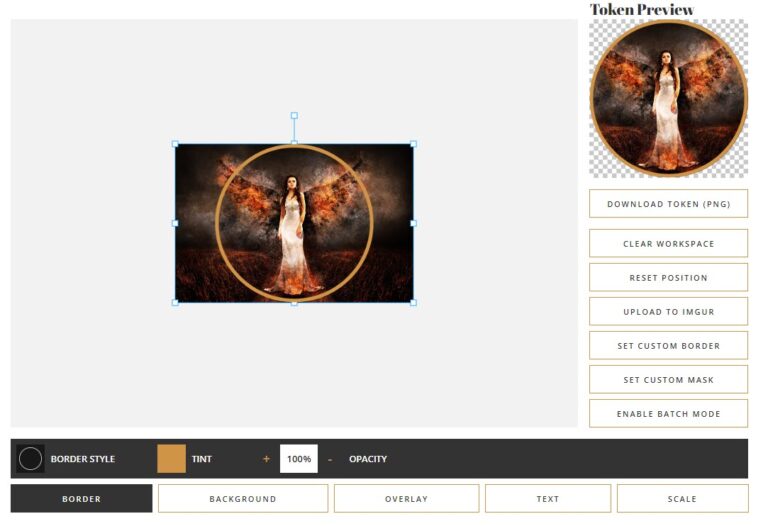
Task: Enable batch mode
Action: click(x=668, y=414)
